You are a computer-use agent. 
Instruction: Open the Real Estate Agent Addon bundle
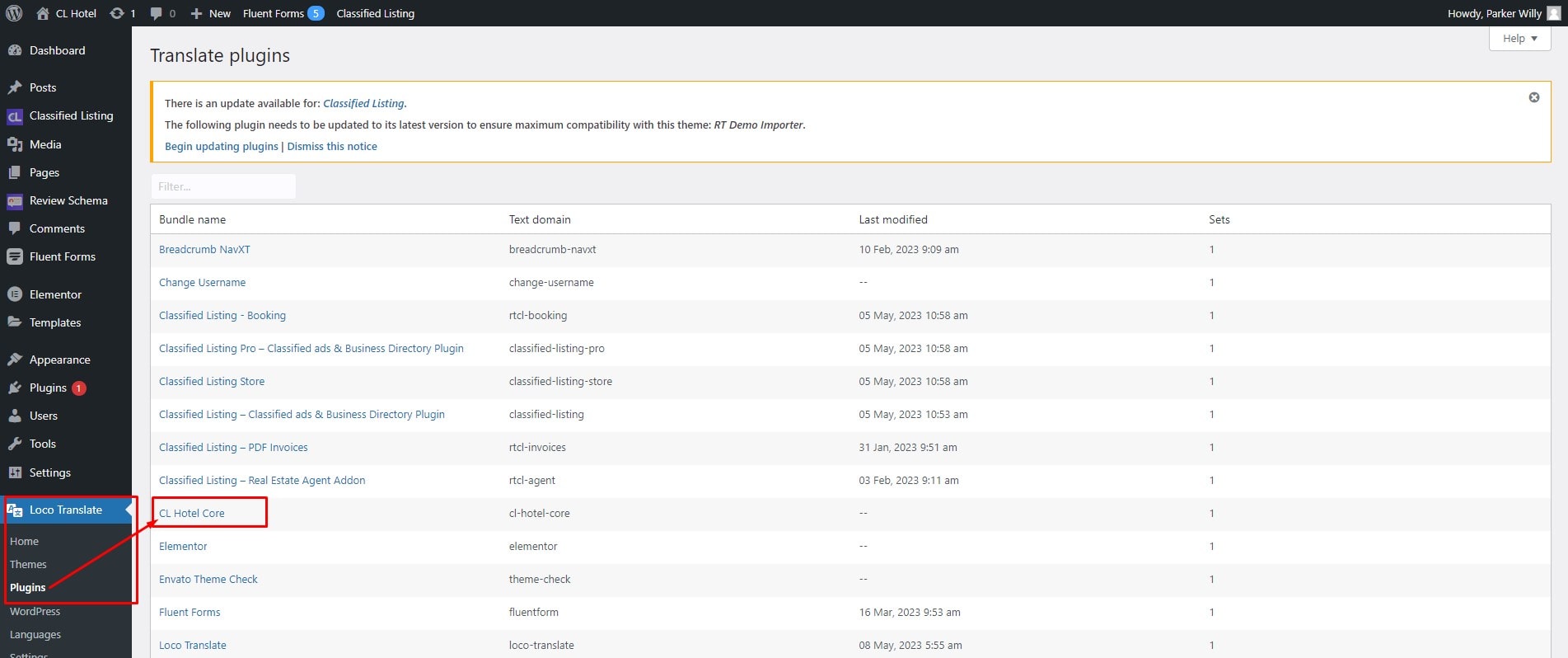(262, 480)
